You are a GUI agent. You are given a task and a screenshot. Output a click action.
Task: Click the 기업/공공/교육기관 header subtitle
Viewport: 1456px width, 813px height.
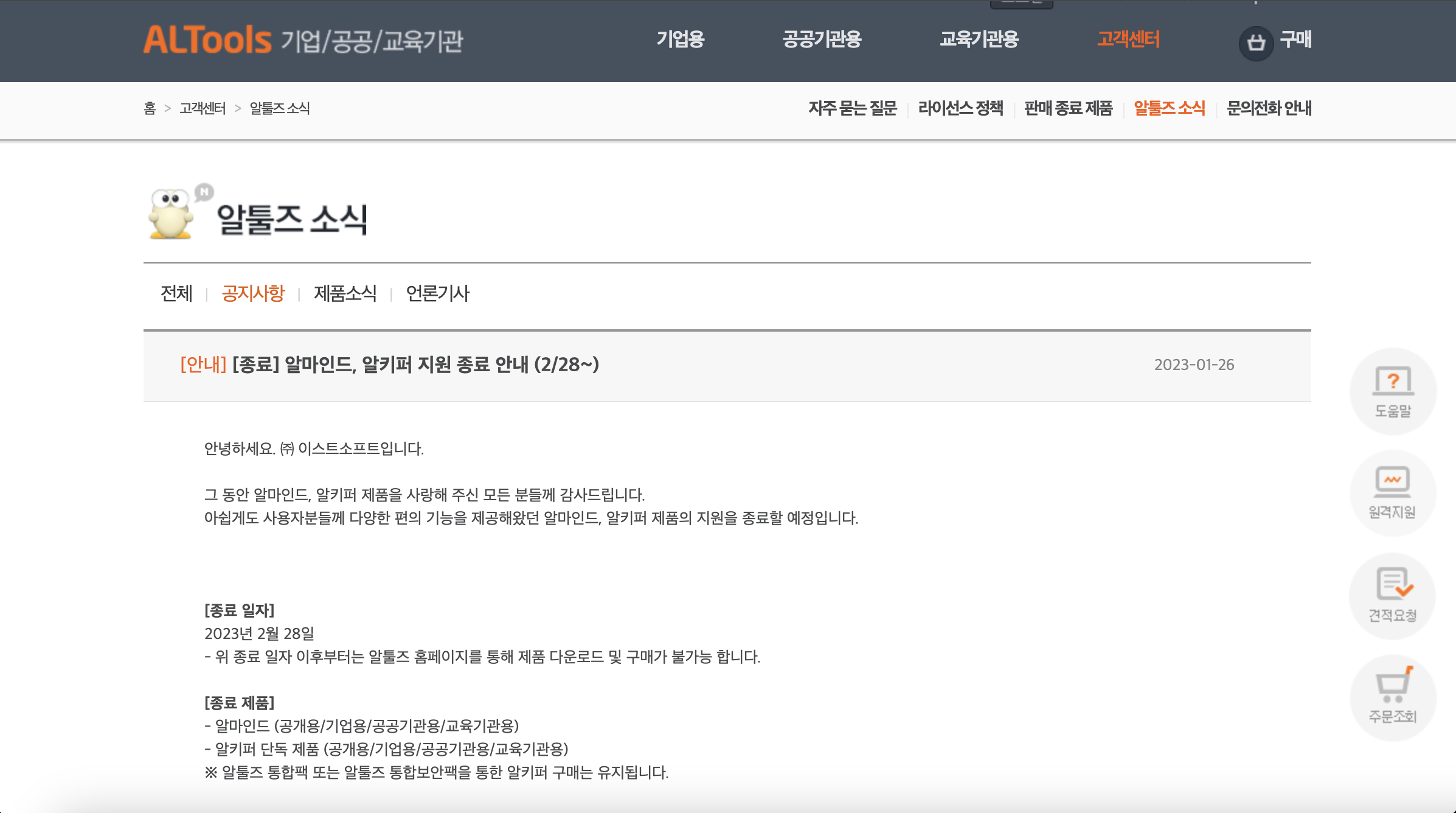pyautogui.click(x=372, y=41)
